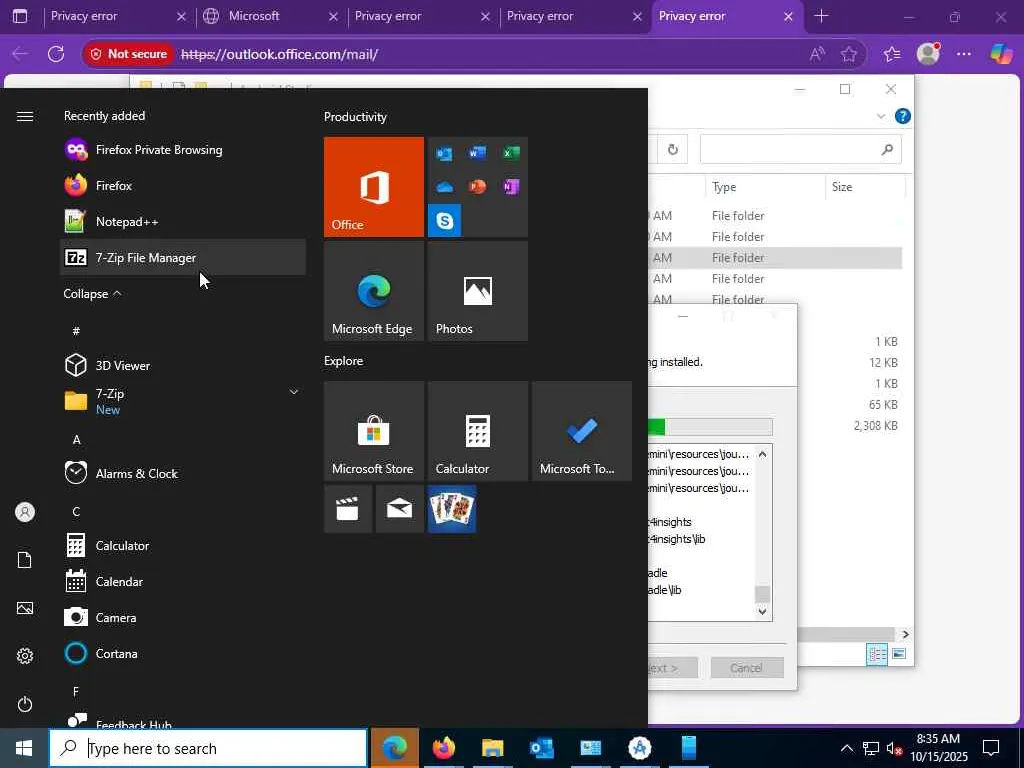This screenshot has height=768, width=1024.
Task: Sort Explorer list by Type column
Action: pyautogui.click(x=765, y=187)
